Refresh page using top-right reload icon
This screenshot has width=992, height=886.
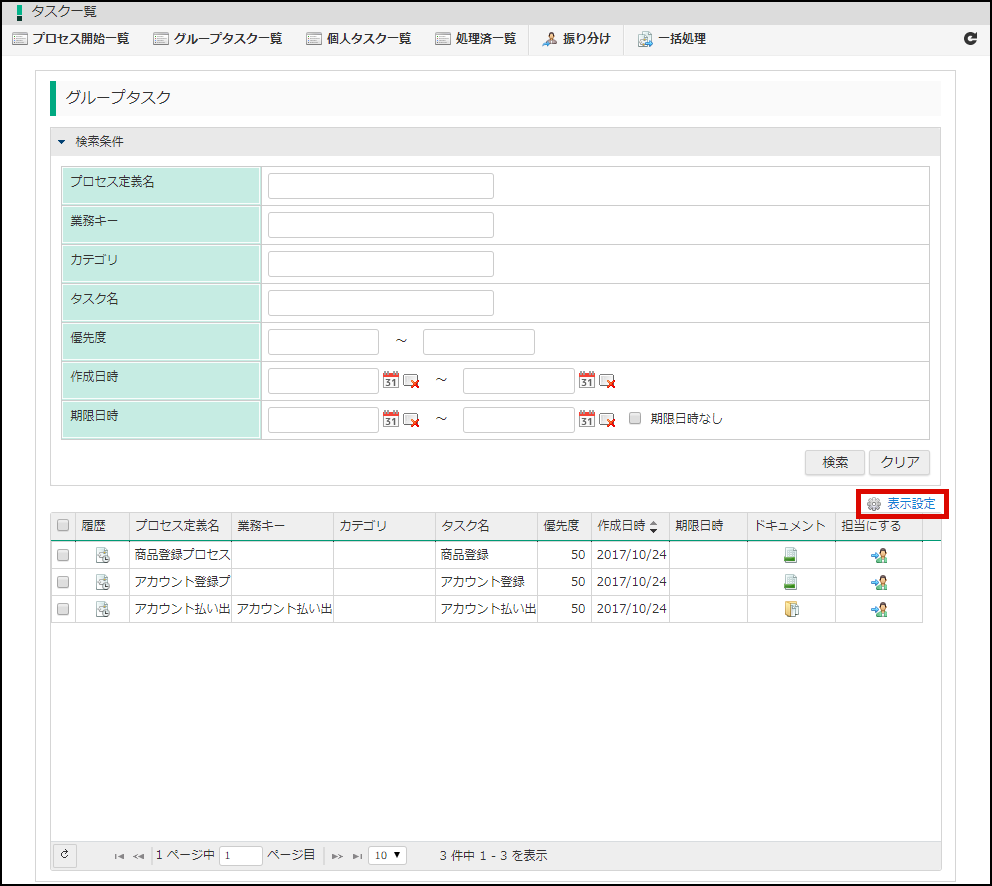[x=969, y=39]
